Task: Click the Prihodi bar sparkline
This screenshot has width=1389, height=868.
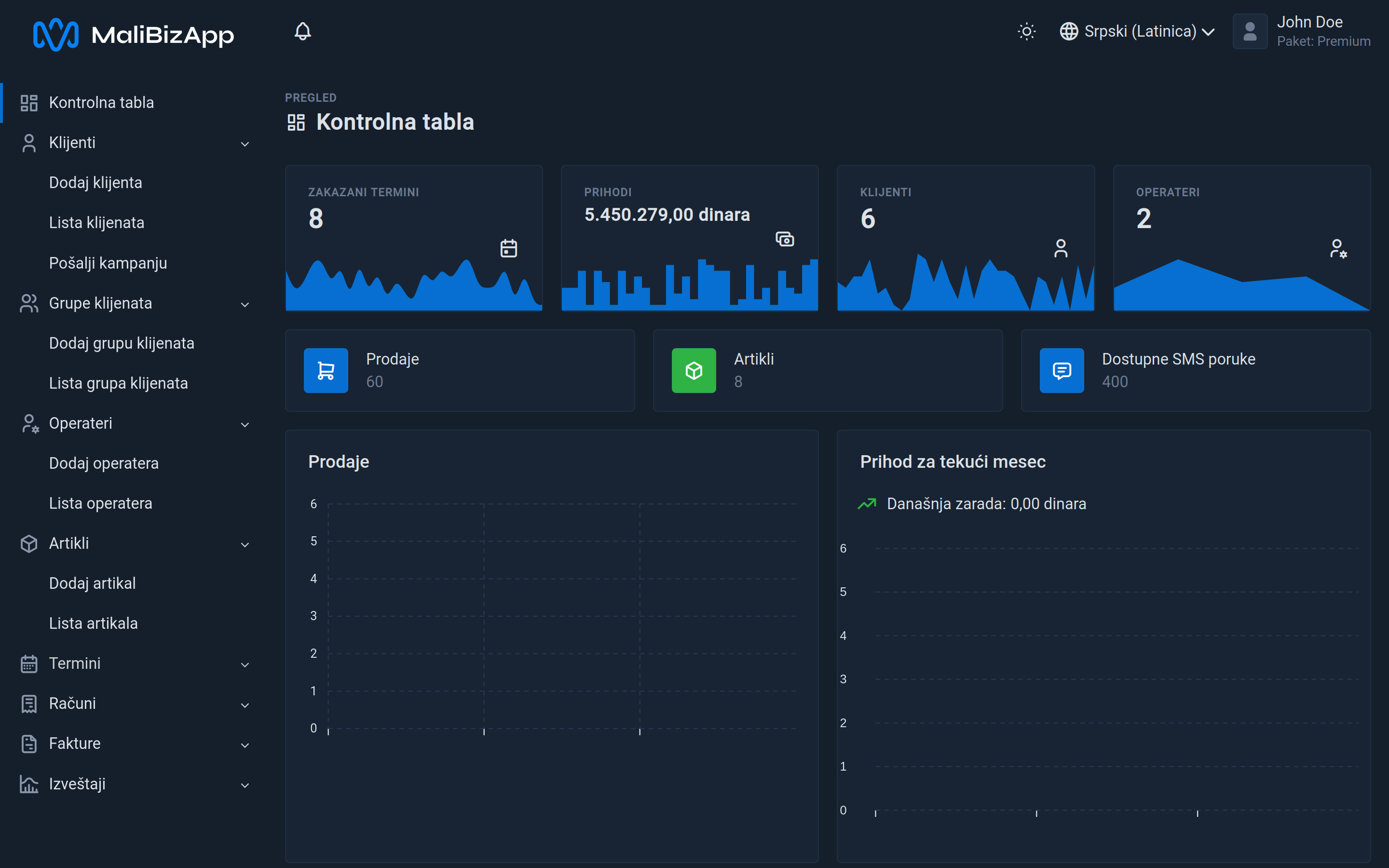Action: point(690,285)
